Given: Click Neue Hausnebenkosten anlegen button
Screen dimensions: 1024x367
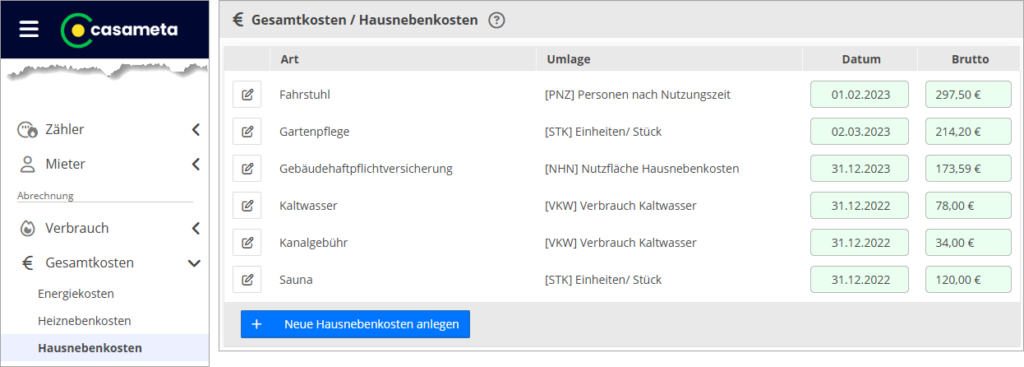Looking at the screenshot, I should 355,324.
